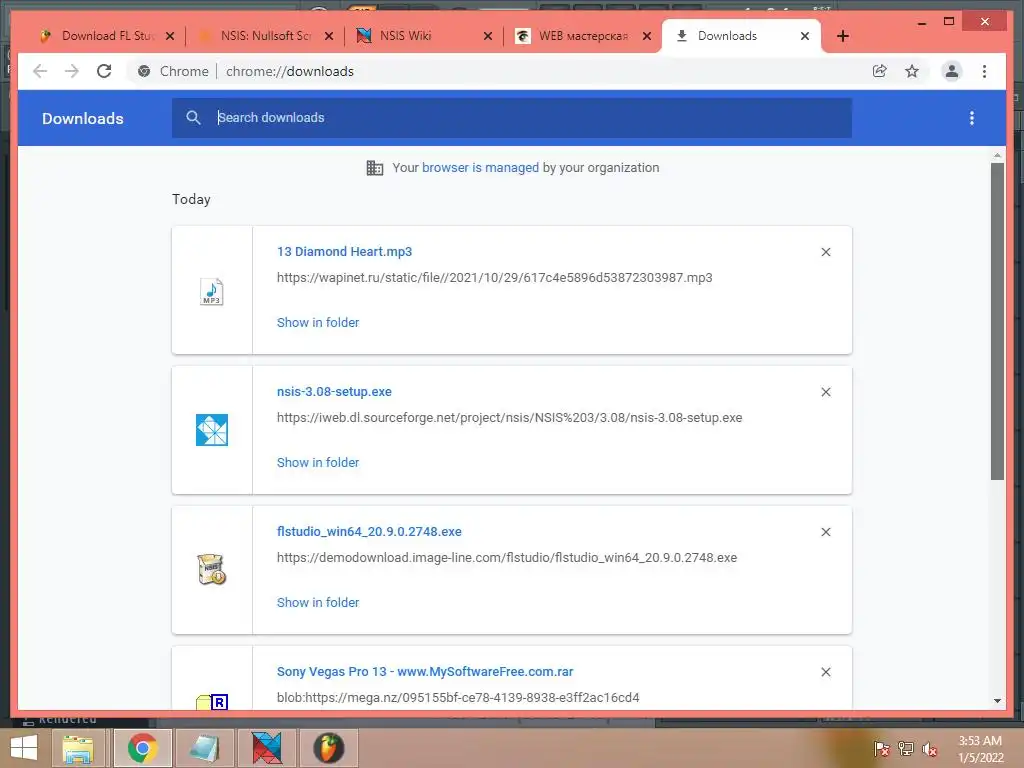Show nsis-3.08-setup.exe in folder
The image size is (1024, 768).
pyautogui.click(x=317, y=462)
